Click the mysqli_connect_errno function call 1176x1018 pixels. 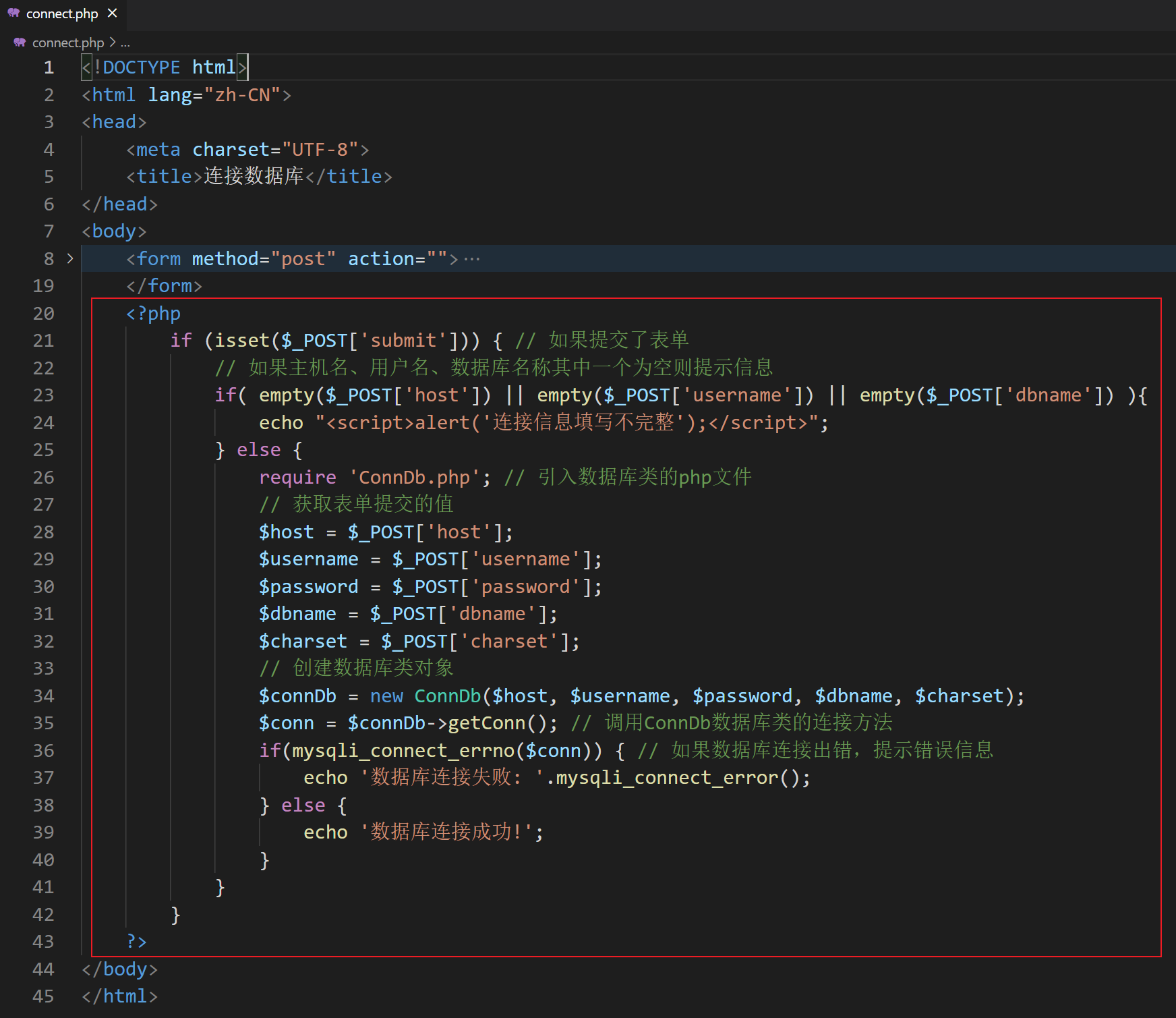coord(403,751)
